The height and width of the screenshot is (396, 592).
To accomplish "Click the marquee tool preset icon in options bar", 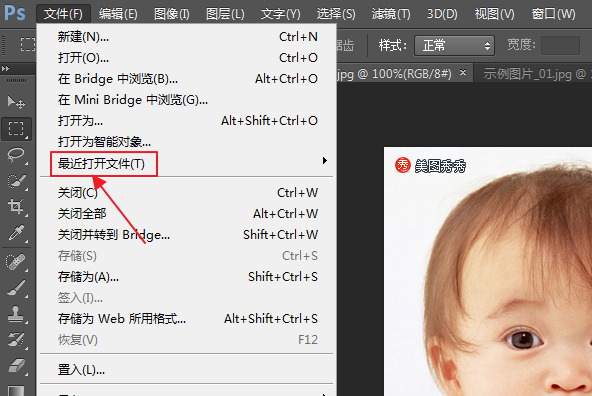I will [x=27, y=45].
